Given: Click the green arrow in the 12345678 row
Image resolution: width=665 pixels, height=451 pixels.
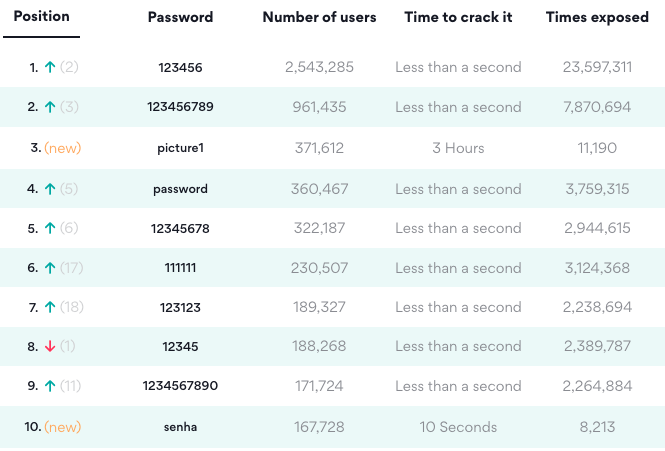Looking at the screenshot, I should pyautogui.click(x=50, y=228).
